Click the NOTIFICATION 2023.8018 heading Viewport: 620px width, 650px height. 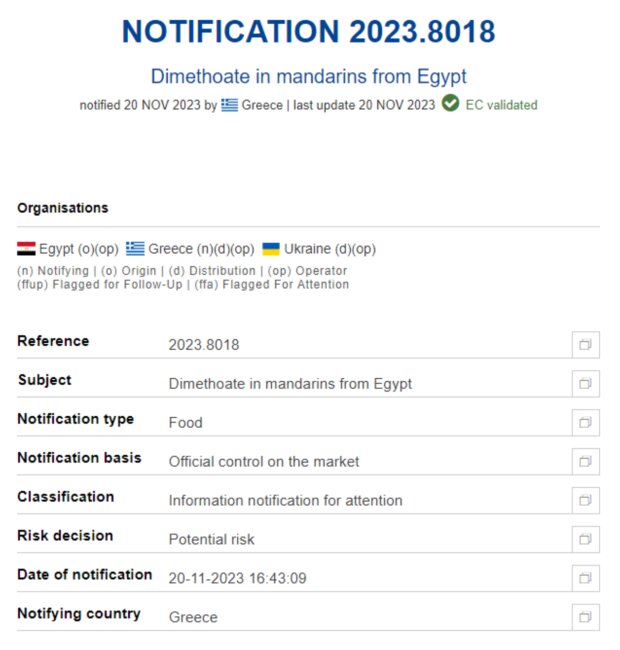point(308,32)
